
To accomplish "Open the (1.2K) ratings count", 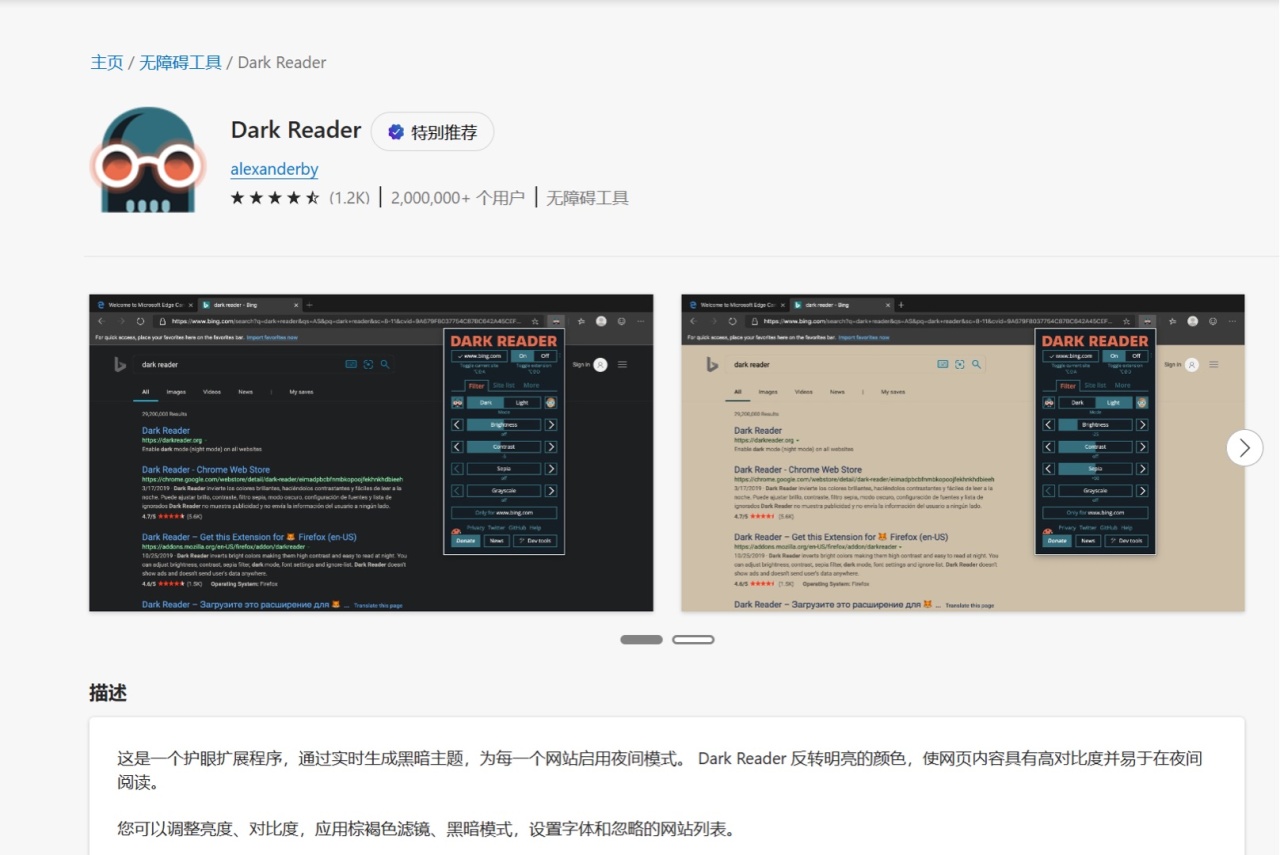I will tap(350, 198).
